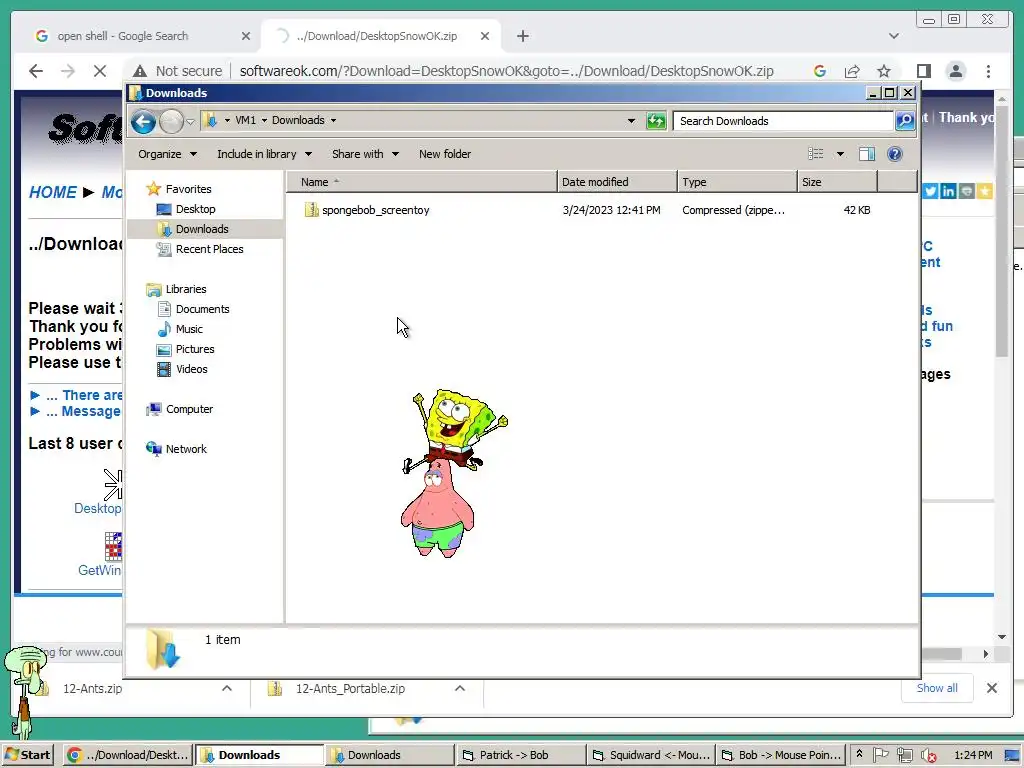This screenshot has width=1024, height=768.
Task: Click Action Center flag tray icon
Action: (x=881, y=755)
